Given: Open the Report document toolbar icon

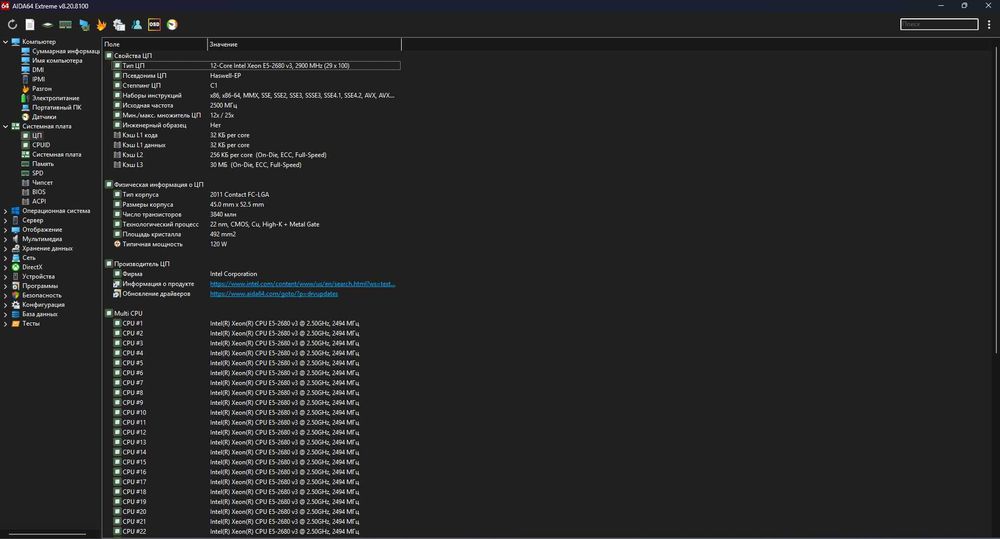Looking at the screenshot, I should click(30, 25).
